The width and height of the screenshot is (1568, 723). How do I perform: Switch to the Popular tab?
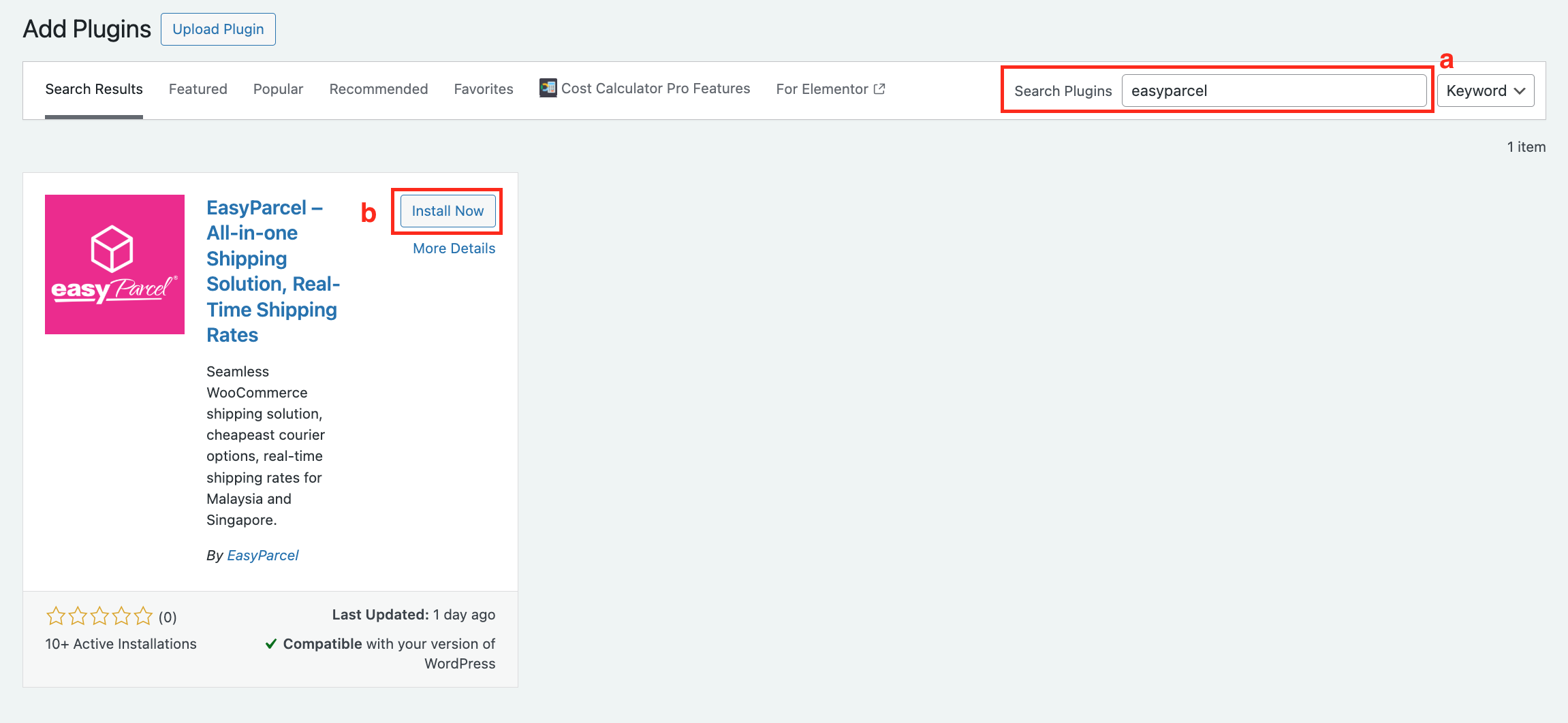pos(278,89)
